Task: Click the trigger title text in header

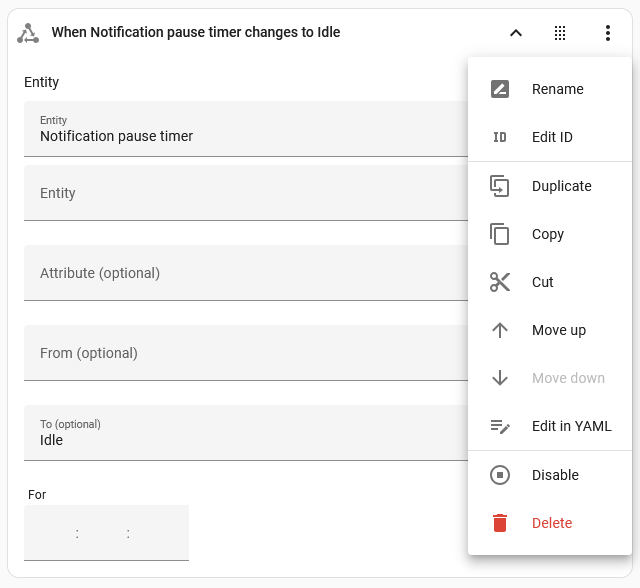Action: (196, 33)
